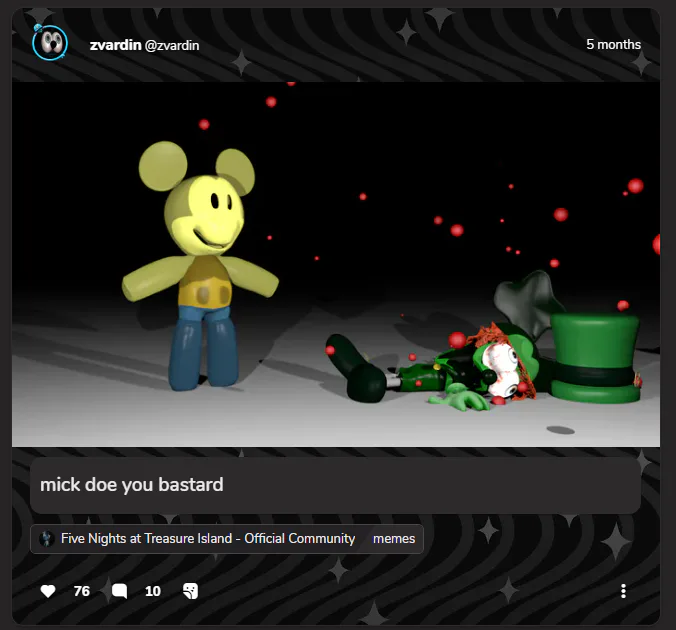Screen dimensions: 676x630
Task: Open the post's three-dot more options menu
Action: tap(623, 591)
